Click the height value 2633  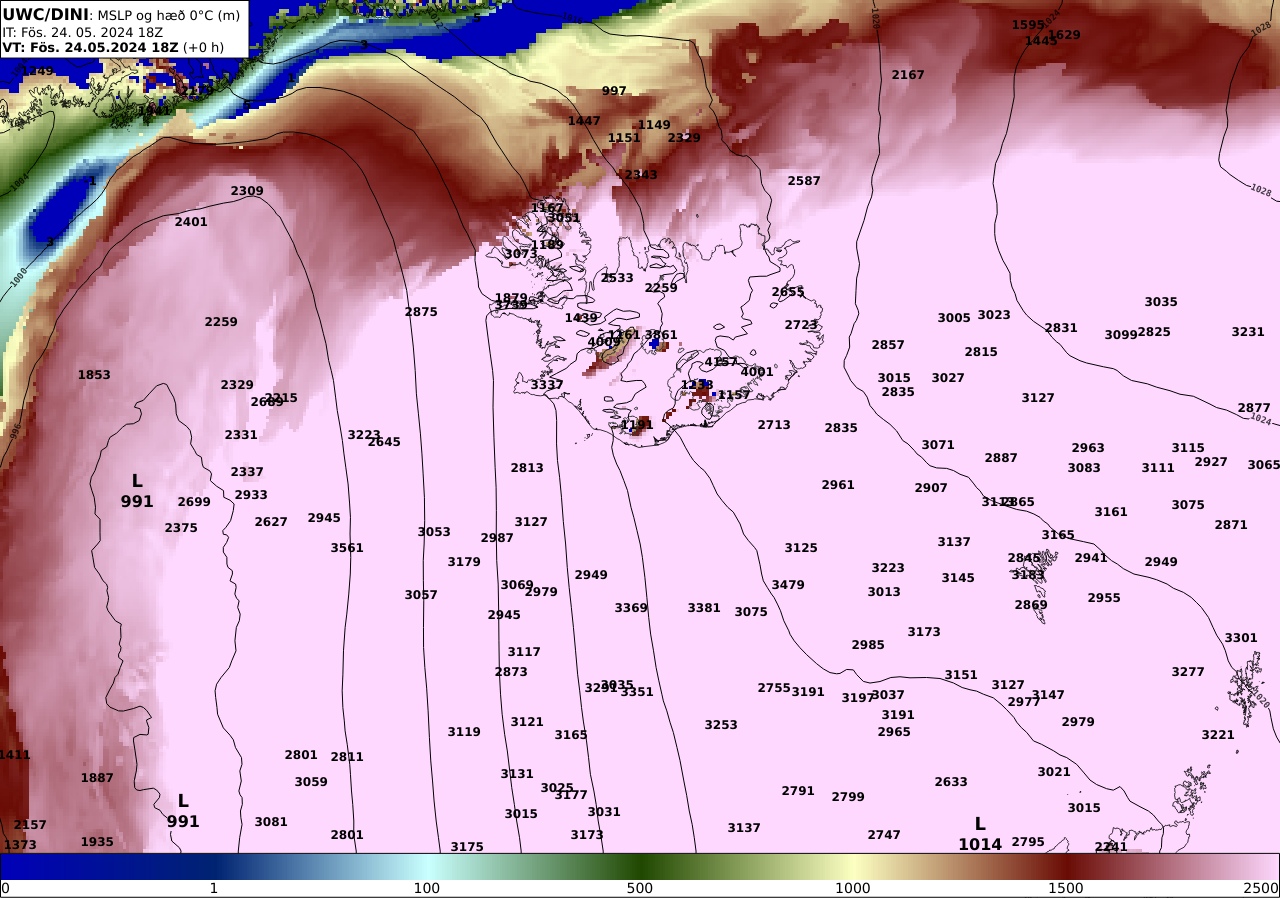951,782
